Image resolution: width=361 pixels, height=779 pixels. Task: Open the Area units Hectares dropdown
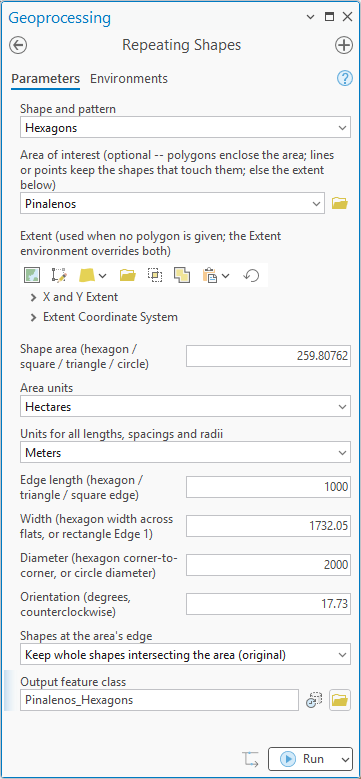pos(342,406)
